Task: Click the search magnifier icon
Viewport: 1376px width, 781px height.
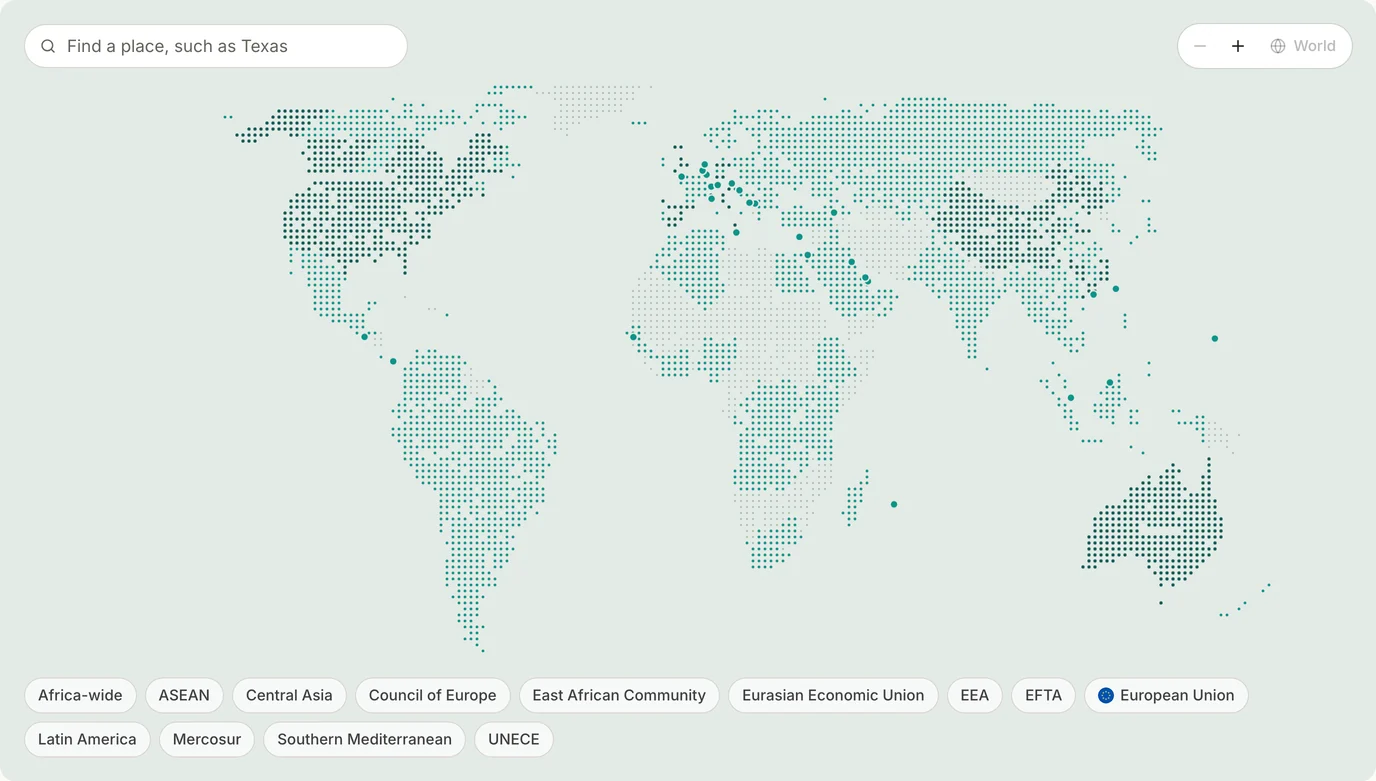Action: (x=48, y=46)
